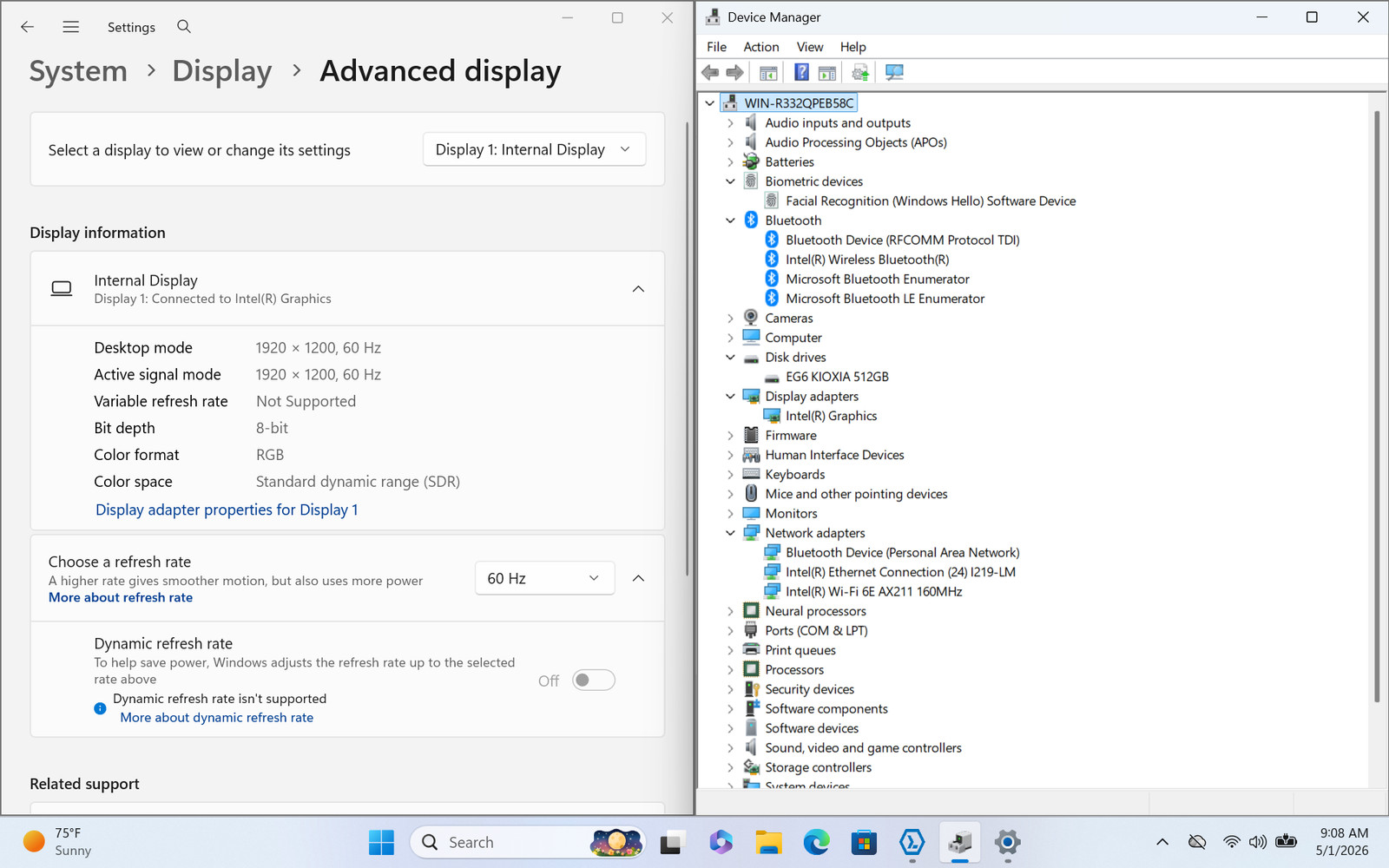Expand the Cameras tree node
Screen dimensions: 1389x868
point(730,319)
